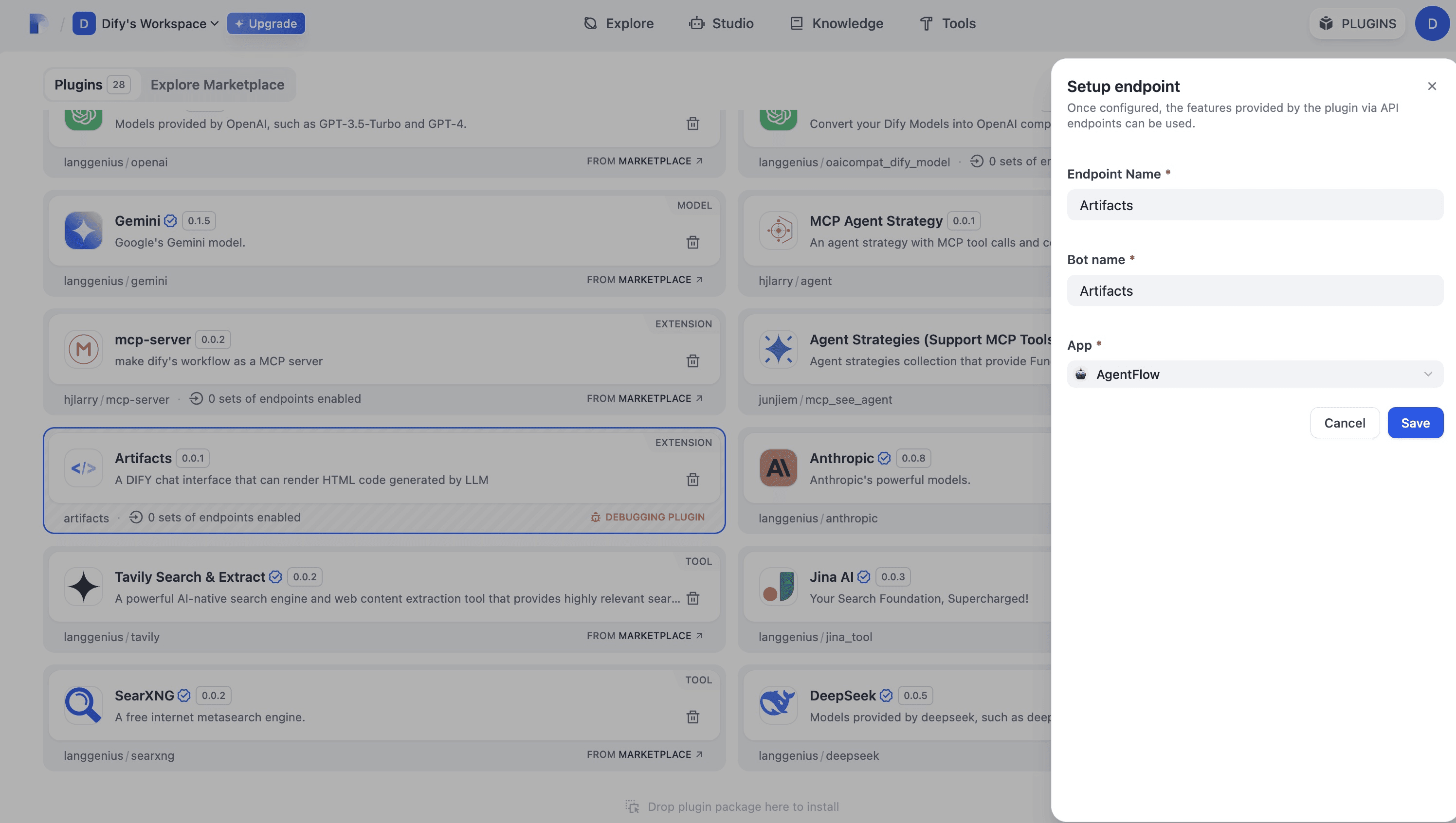The height and width of the screenshot is (823, 1456).
Task: Delete the Artifacts plugin
Action: tap(692, 480)
